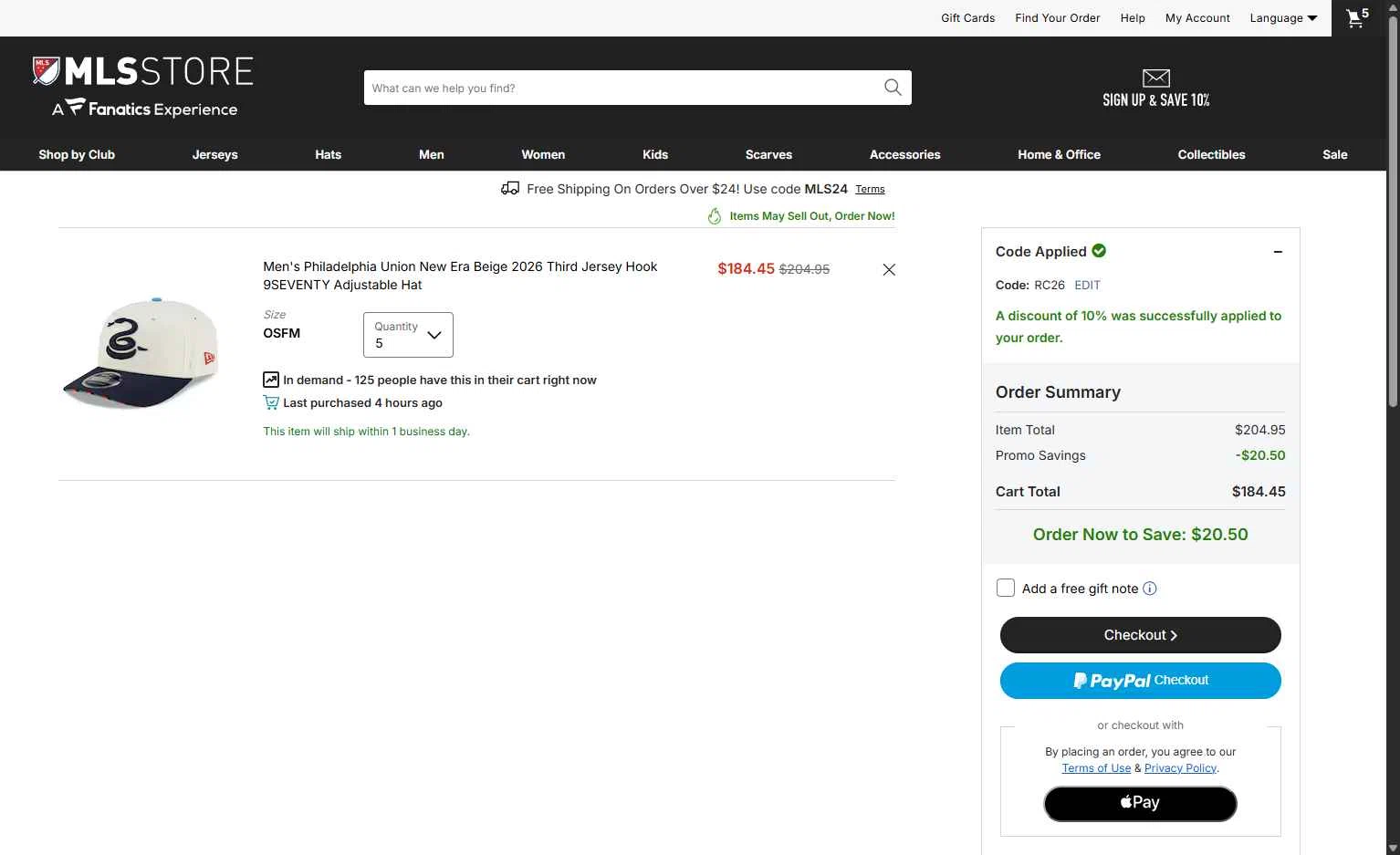Image resolution: width=1400 pixels, height=855 pixels.
Task: Remove the Philadelphia Union hat from cart
Action: 889,269
